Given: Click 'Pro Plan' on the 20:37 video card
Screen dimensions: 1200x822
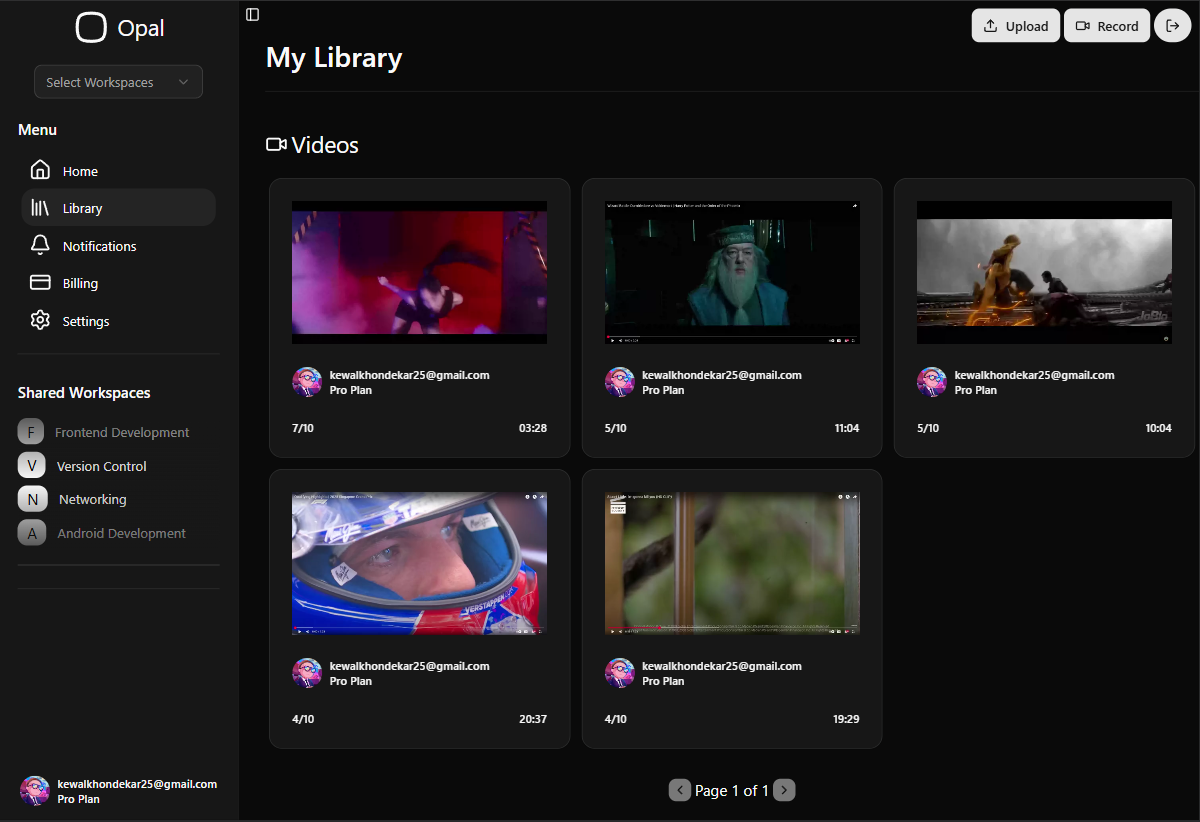Looking at the screenshot, I should tap(351, 681).
